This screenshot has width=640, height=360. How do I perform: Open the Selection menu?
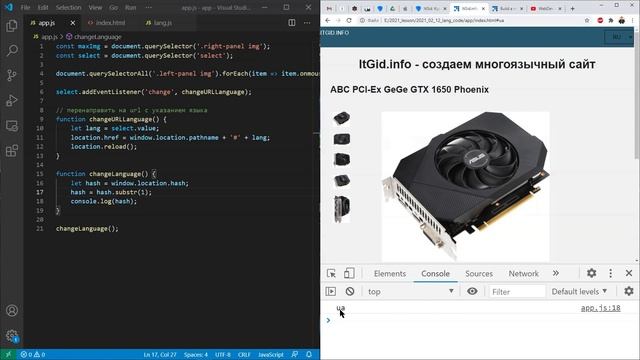click(68, 7)
